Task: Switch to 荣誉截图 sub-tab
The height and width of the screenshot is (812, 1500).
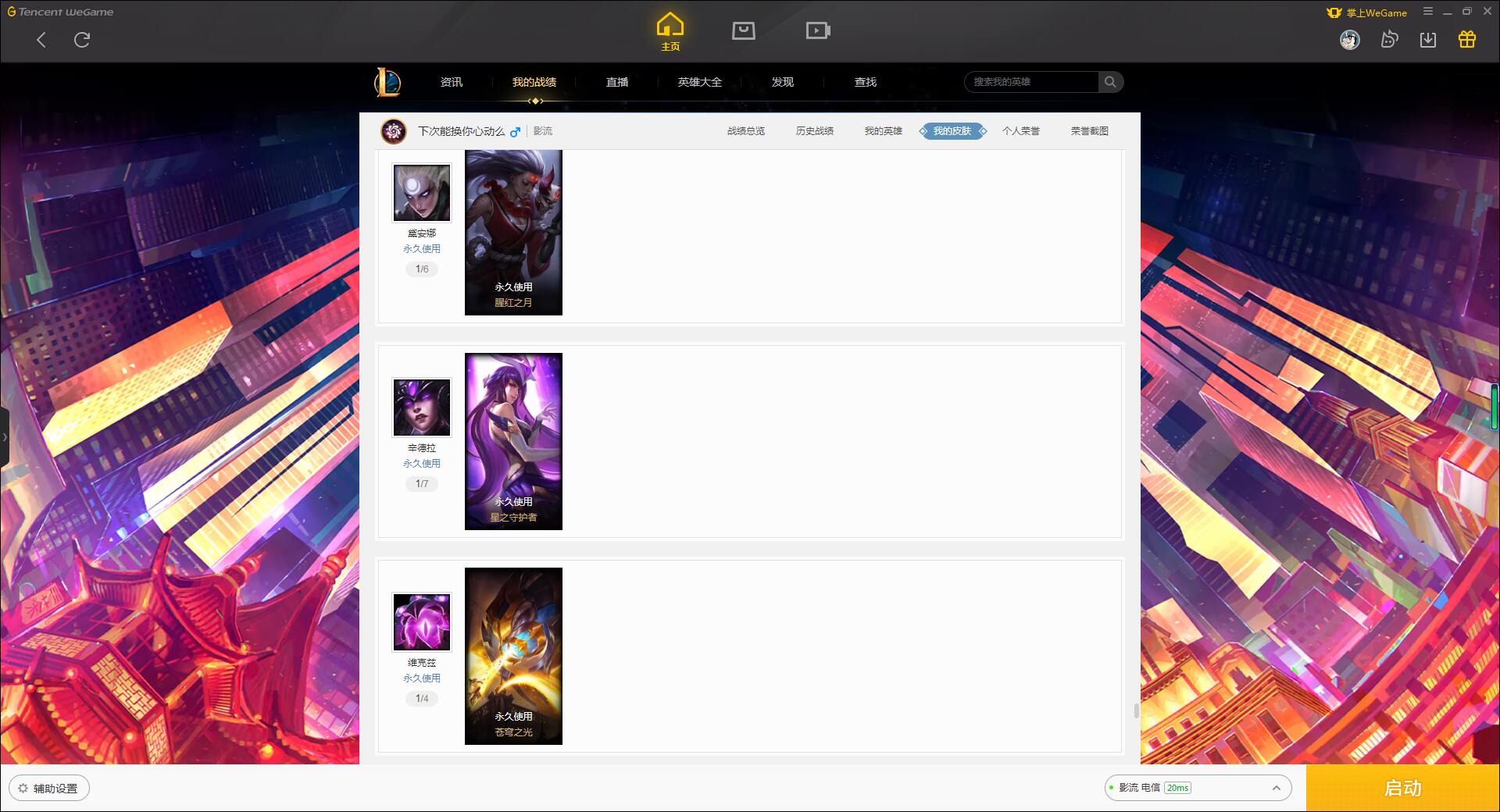Action: pos(1090,131)
